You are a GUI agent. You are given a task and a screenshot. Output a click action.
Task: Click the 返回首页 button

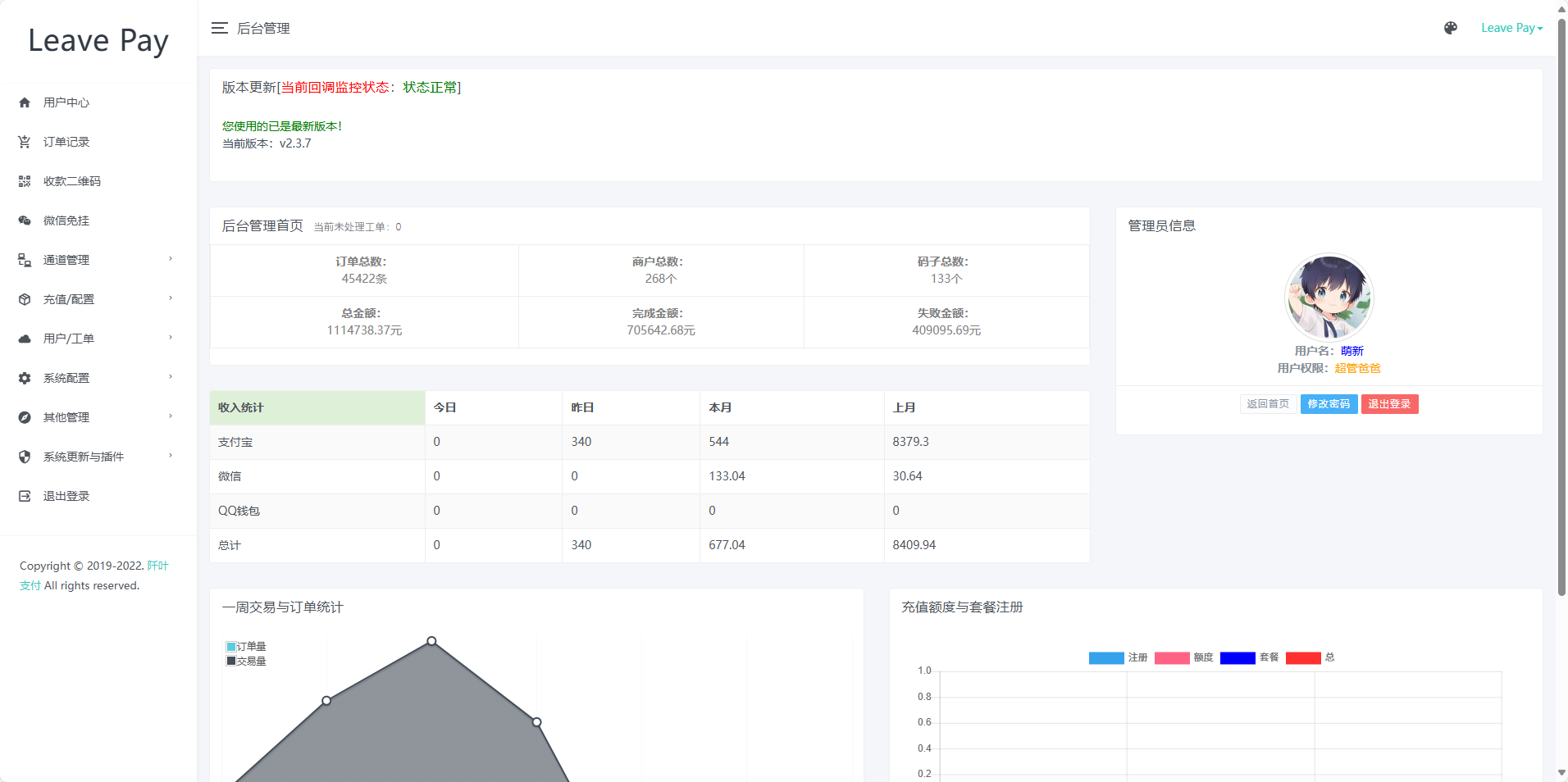pos(1268,404)
